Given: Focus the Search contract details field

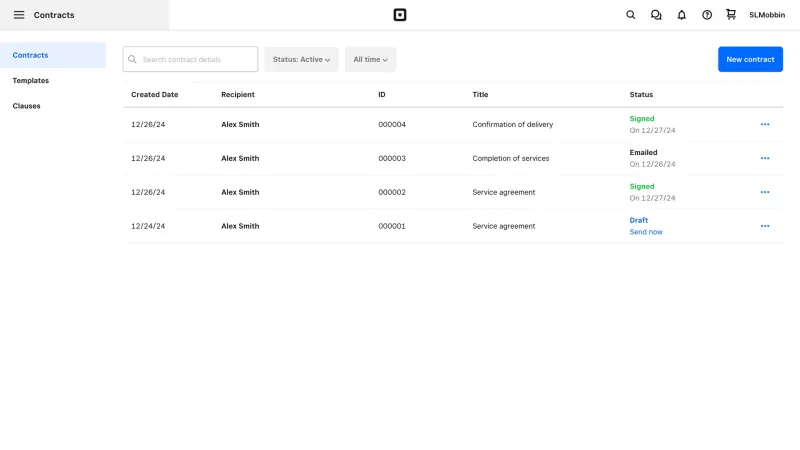Looking at the screenshot, I should [x=190, y=59].
